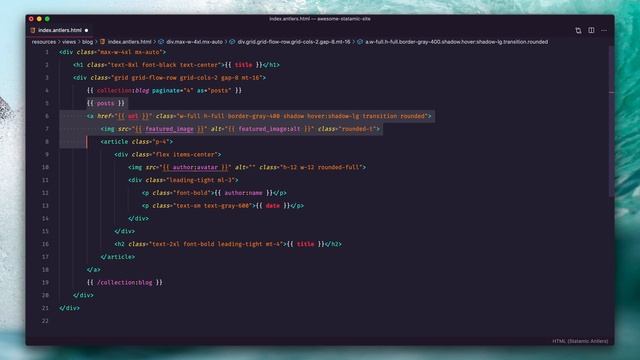
Task: Click the collection:blog opening tag
Action: click(123, 91)
